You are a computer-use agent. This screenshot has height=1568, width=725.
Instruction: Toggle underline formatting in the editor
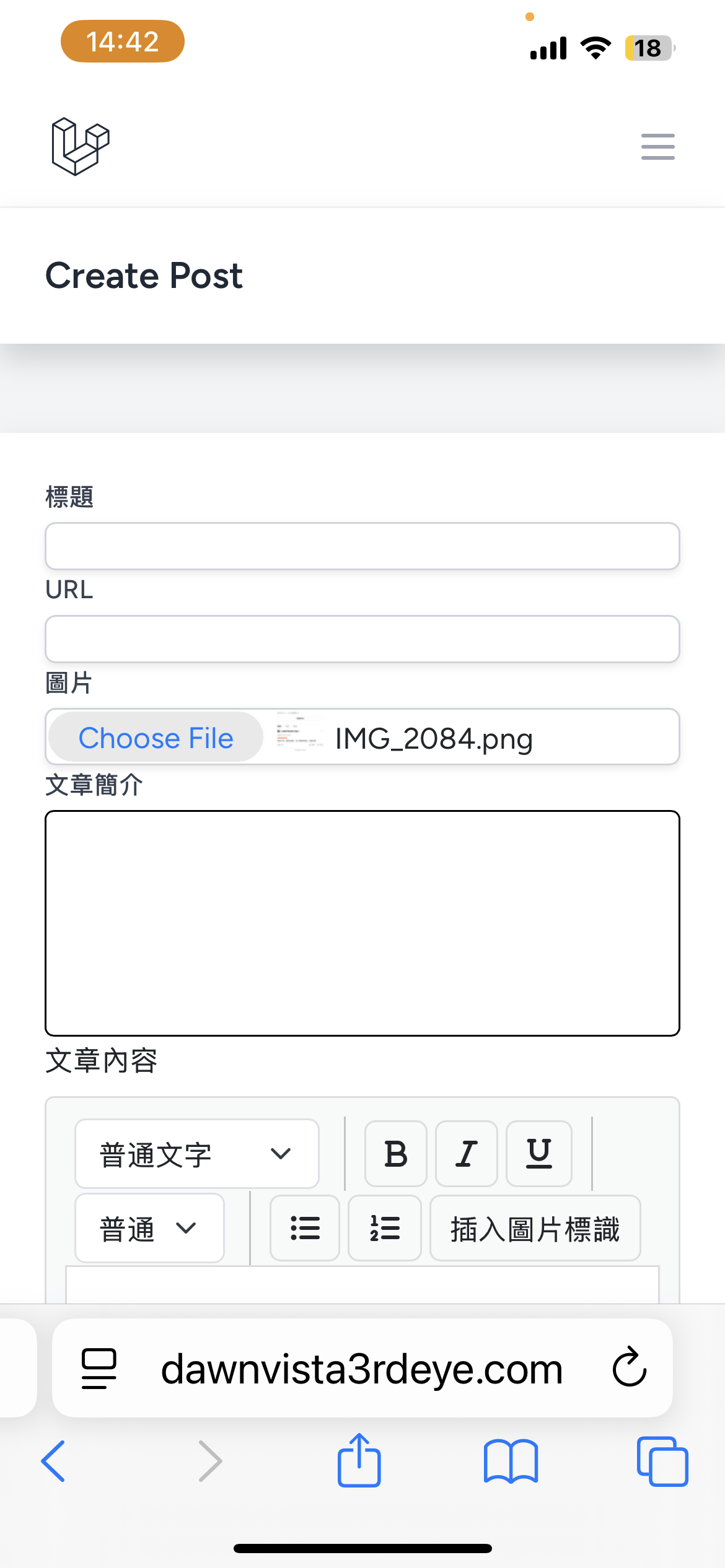point(539,1154)
